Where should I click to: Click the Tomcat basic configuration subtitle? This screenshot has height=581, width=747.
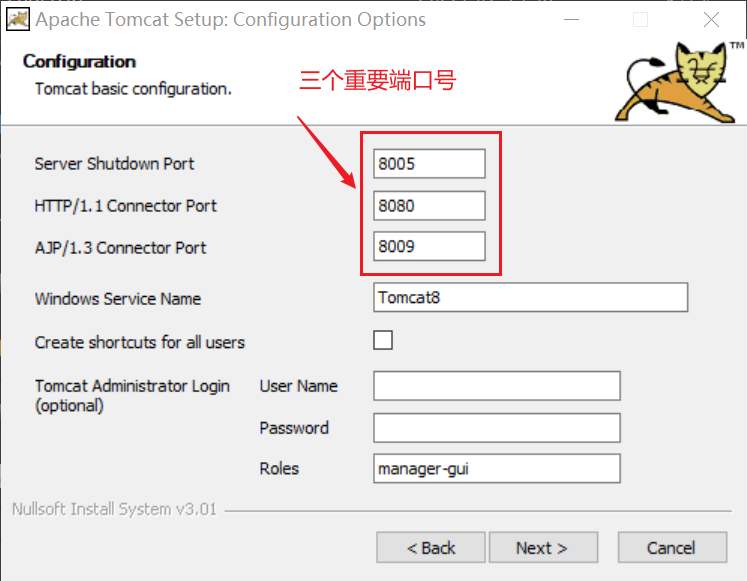pos(133,89)
